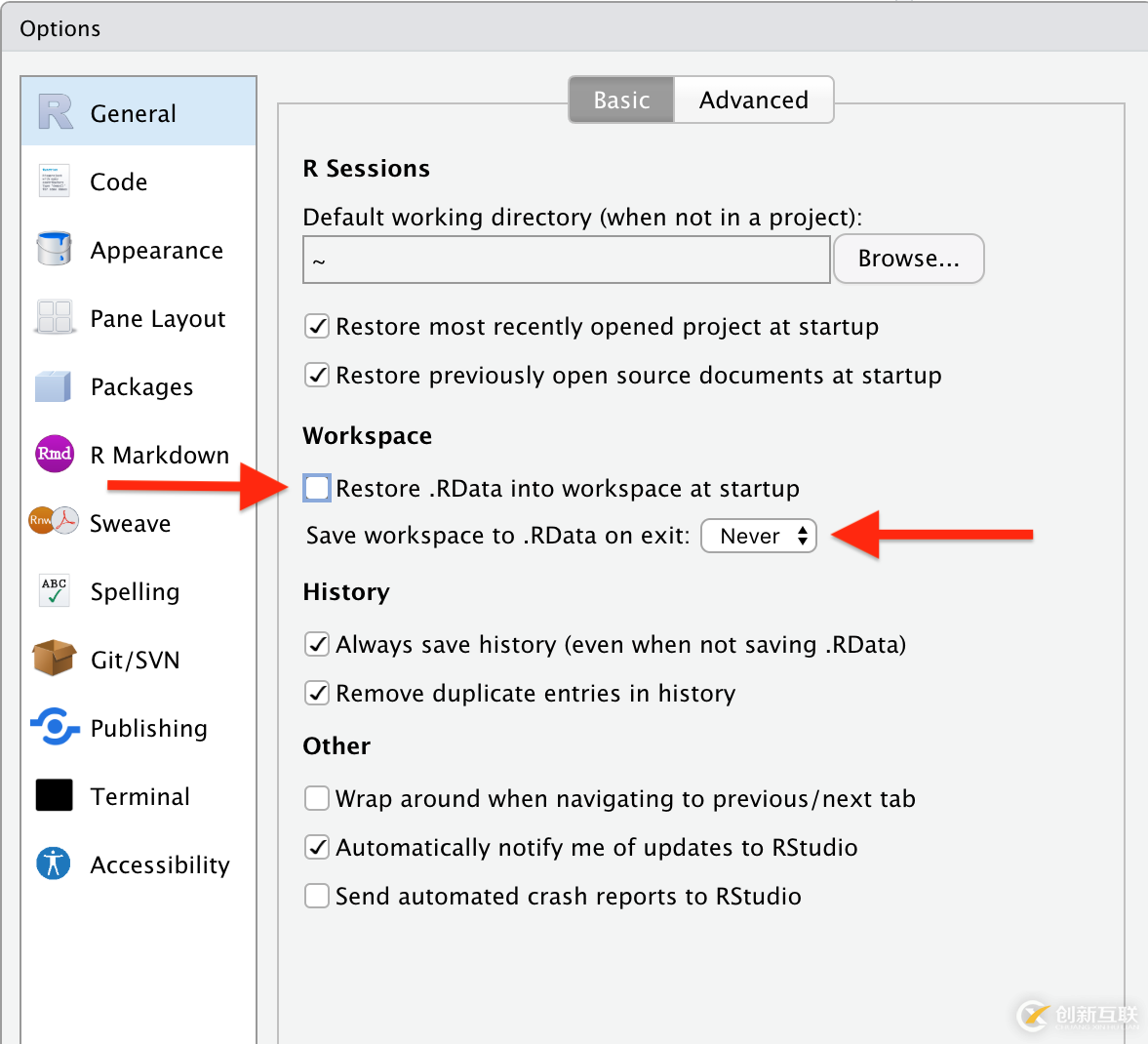
Task: Select the Terminal black square icon
Action: tap(55, 795)
